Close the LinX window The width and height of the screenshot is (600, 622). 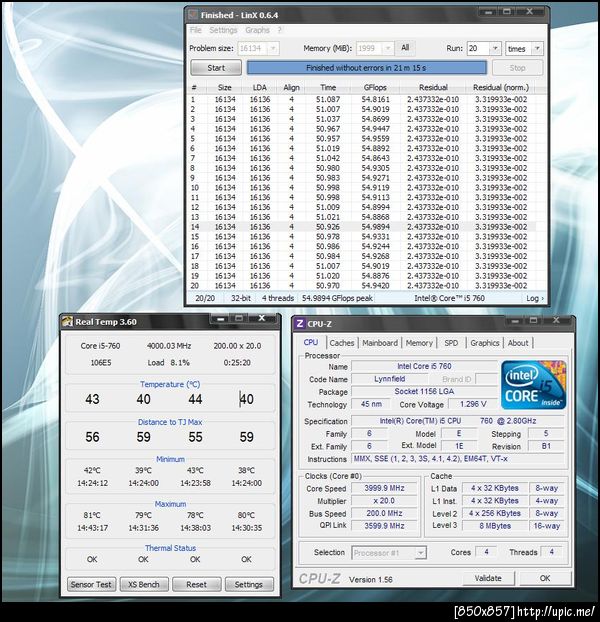coord(530,12)
